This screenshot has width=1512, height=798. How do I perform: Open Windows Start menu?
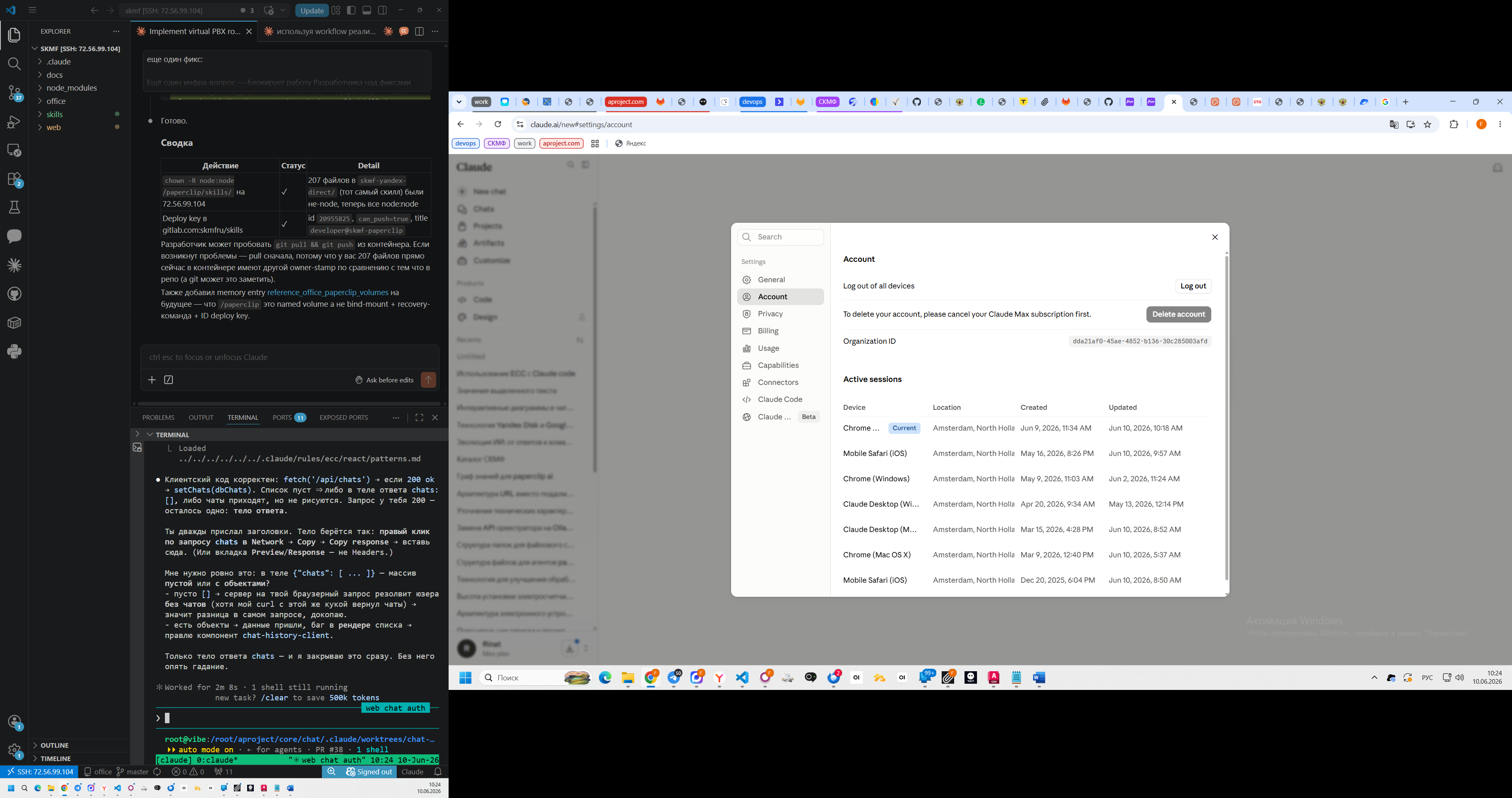(466, 677)
